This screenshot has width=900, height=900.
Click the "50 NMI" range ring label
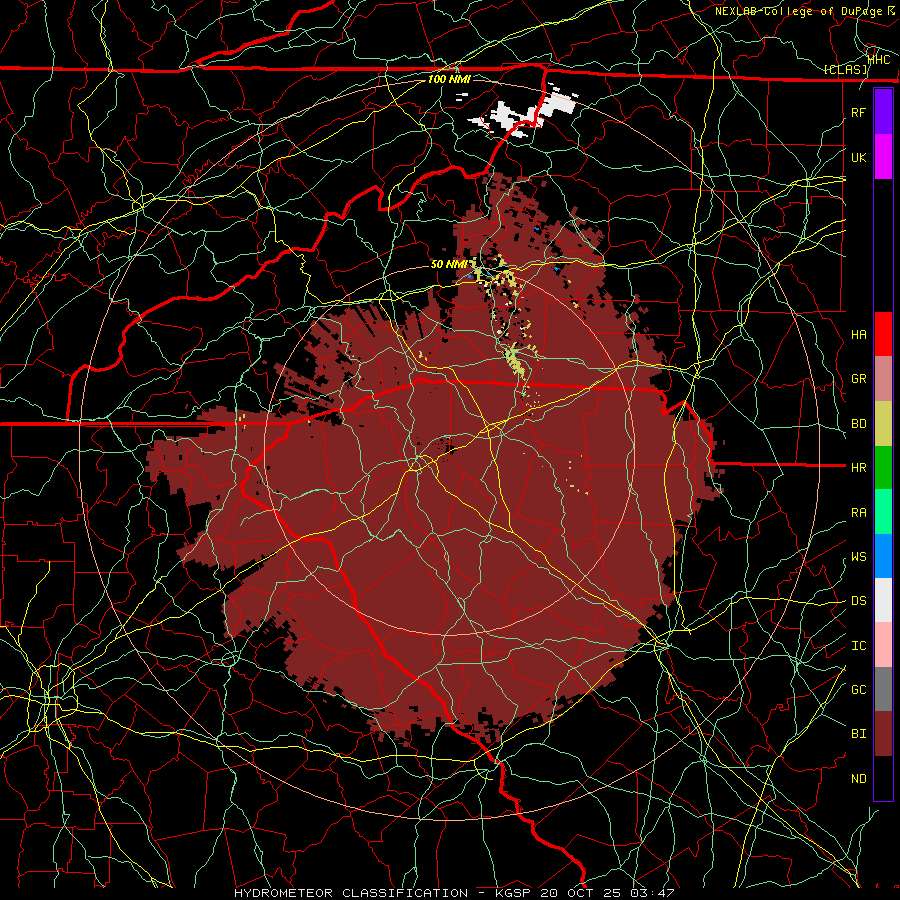tap(448, 265)
